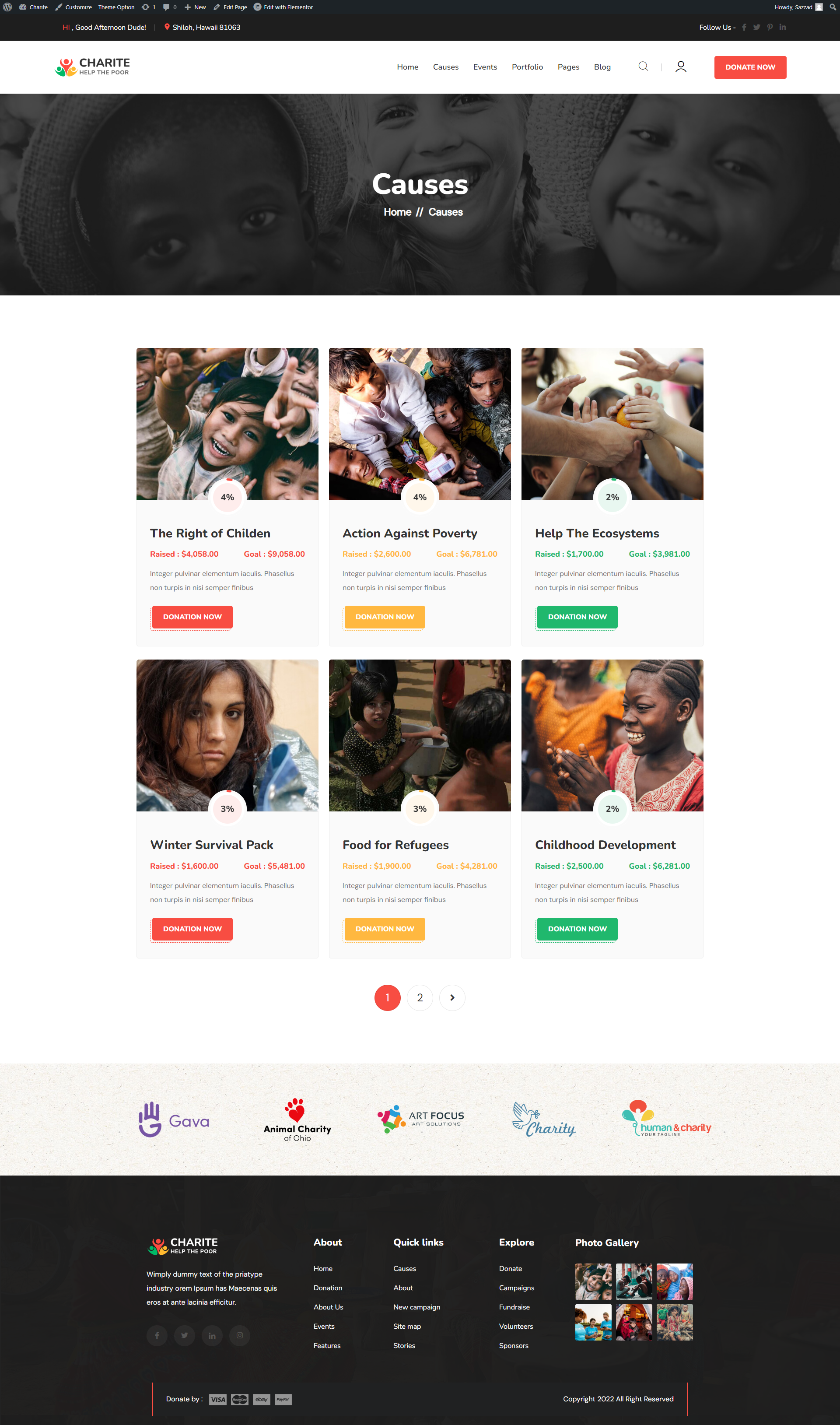
Task: Click the red DONATE NOW header button
Action: [750, 67]
